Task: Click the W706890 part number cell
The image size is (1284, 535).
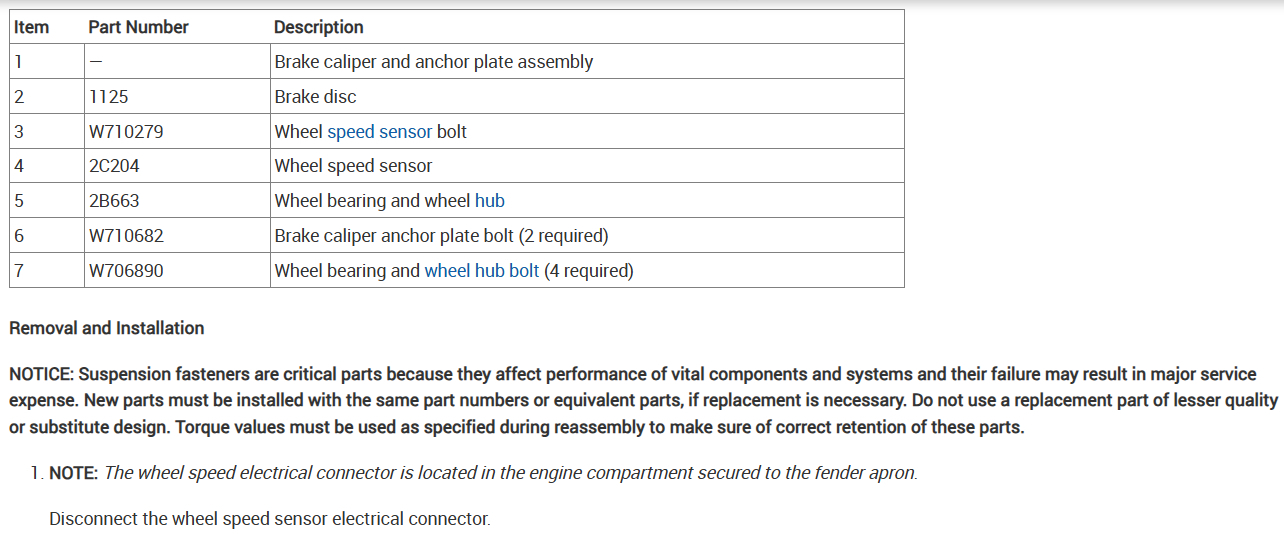Action: tap(126, 271)
